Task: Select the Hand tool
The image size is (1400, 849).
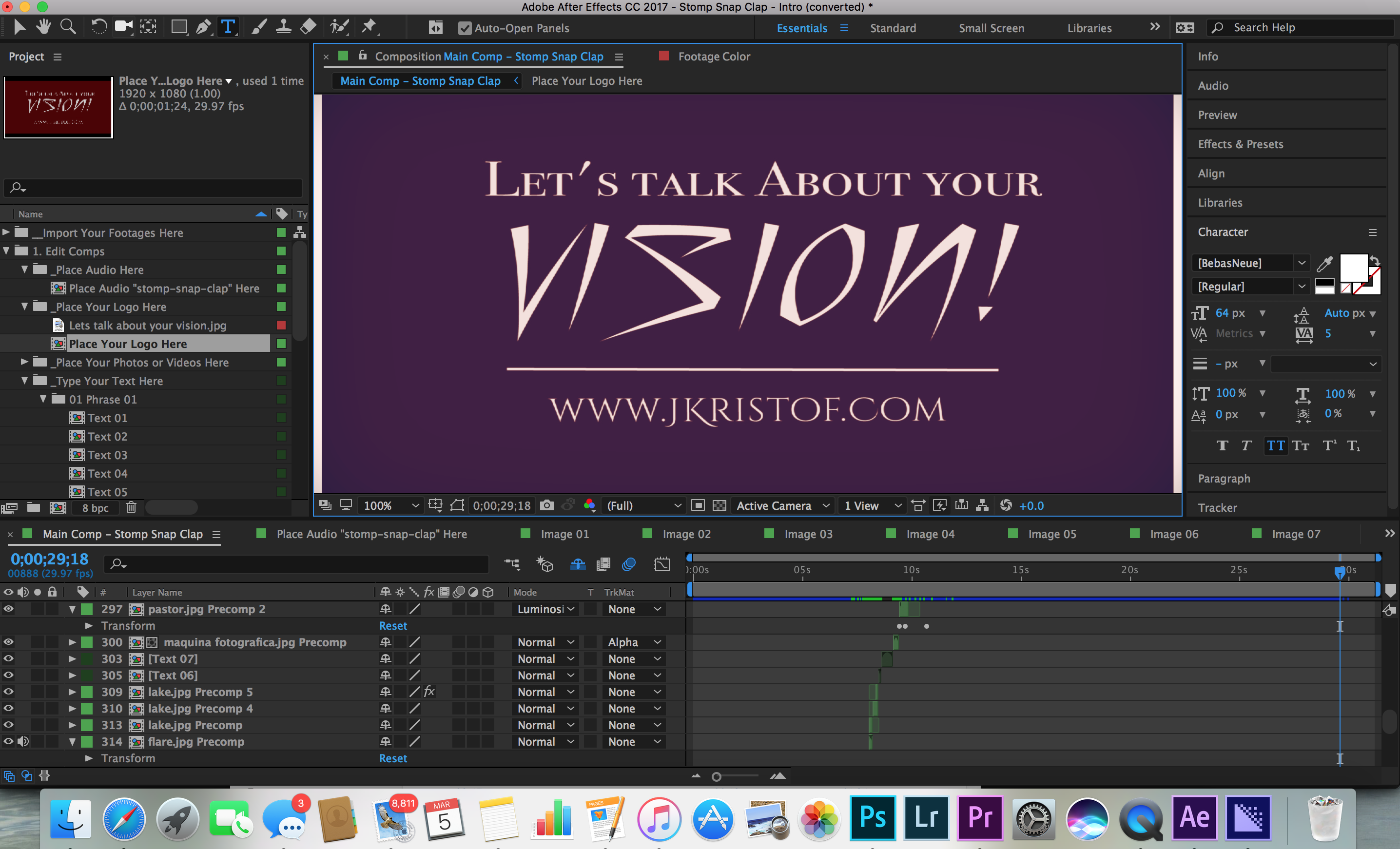Action: (x=44, y=27)
